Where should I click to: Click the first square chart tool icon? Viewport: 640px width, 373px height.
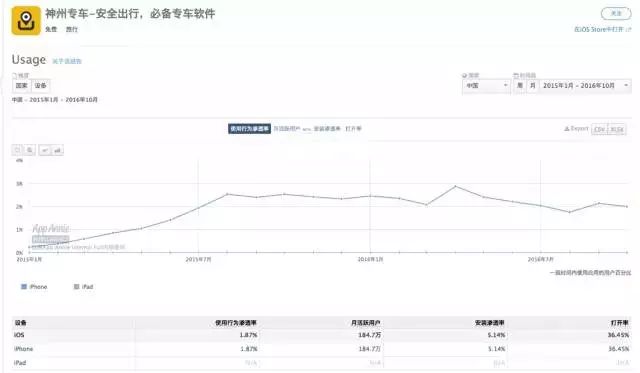point(18,150)
